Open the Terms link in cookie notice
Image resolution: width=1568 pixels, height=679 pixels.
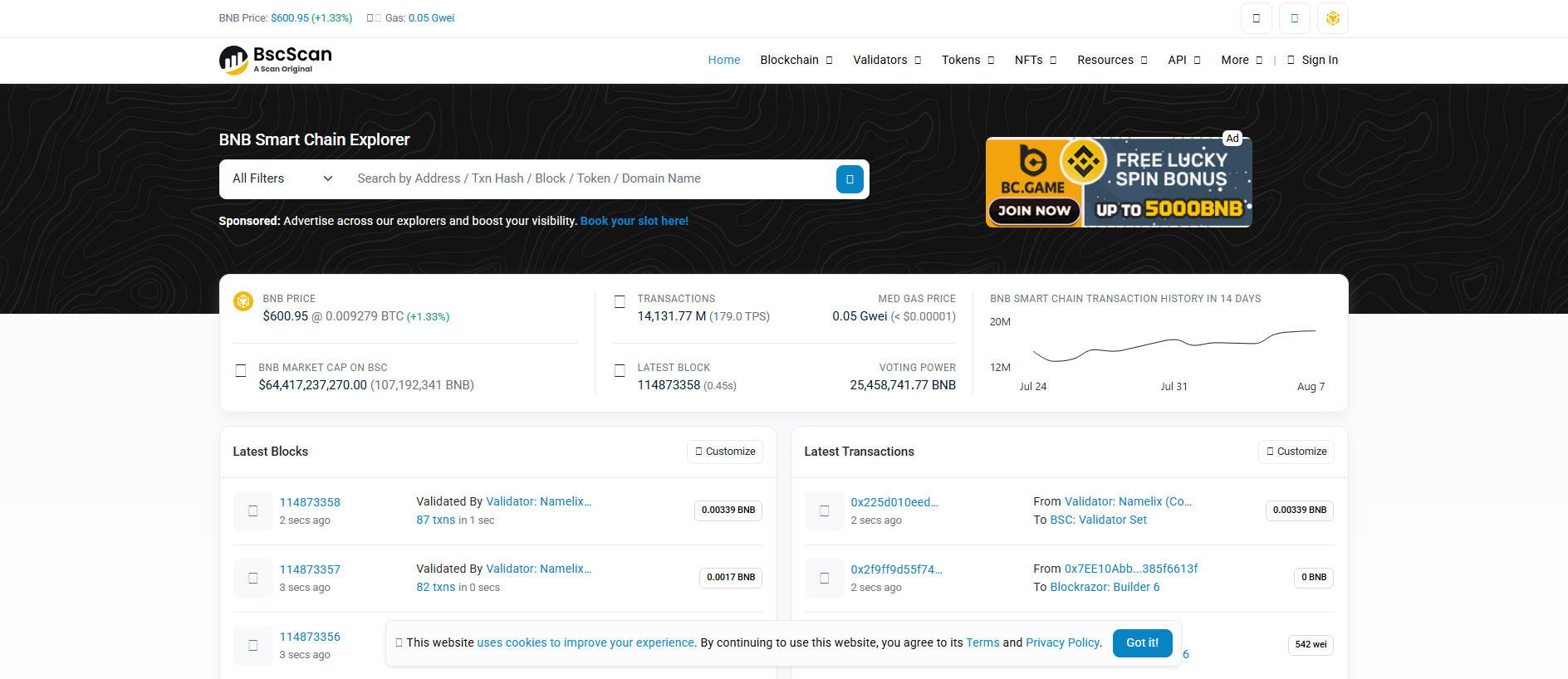coord(983,642)
